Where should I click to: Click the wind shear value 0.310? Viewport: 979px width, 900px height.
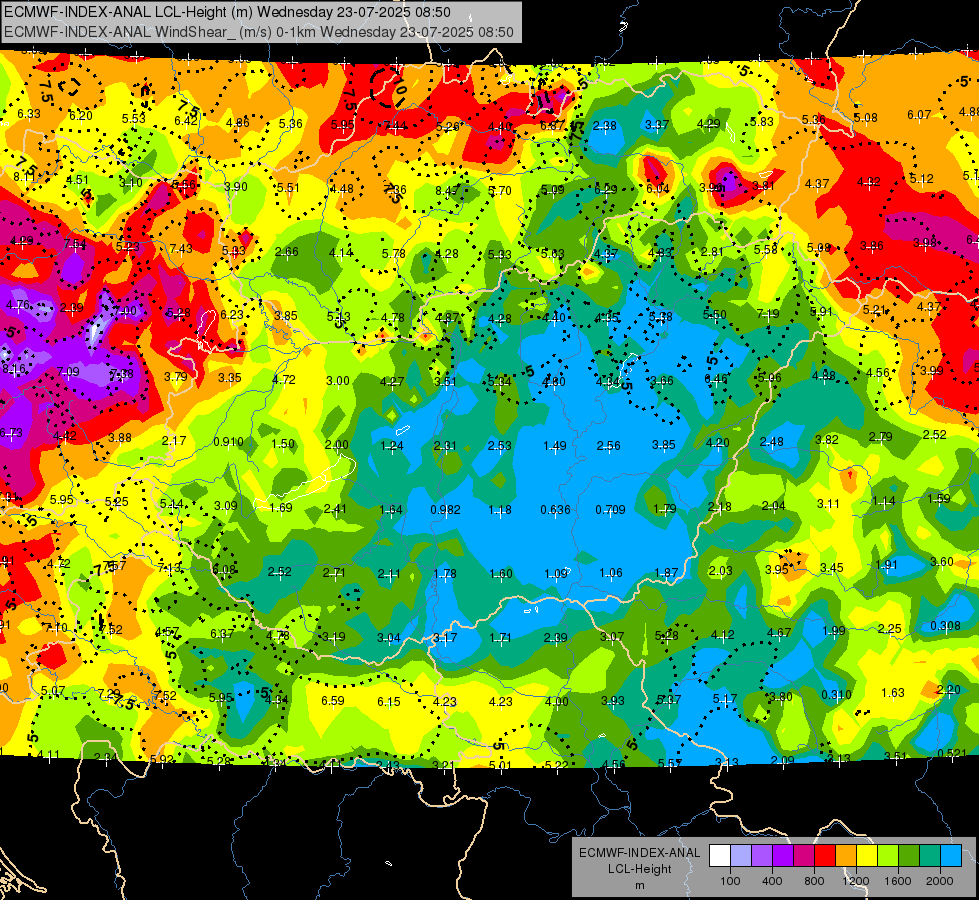tap(836, 695)
